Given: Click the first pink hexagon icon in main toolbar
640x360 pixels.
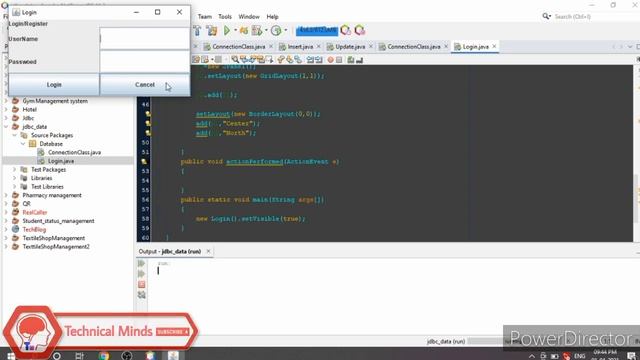Looking at the screenshot, I should [x=346, y=30].
